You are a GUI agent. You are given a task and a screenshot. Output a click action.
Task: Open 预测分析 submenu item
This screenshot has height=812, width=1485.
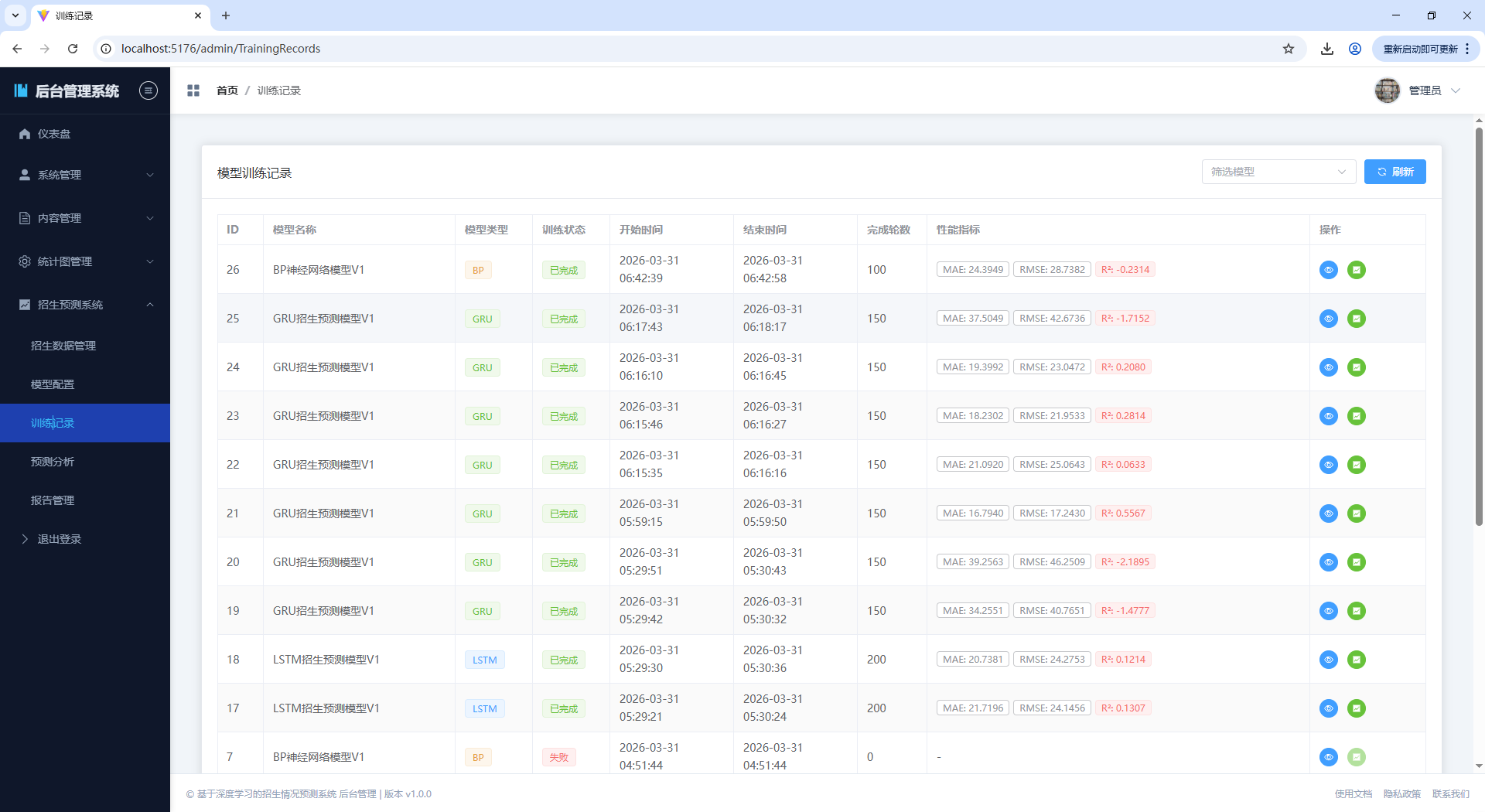[85, 462]
